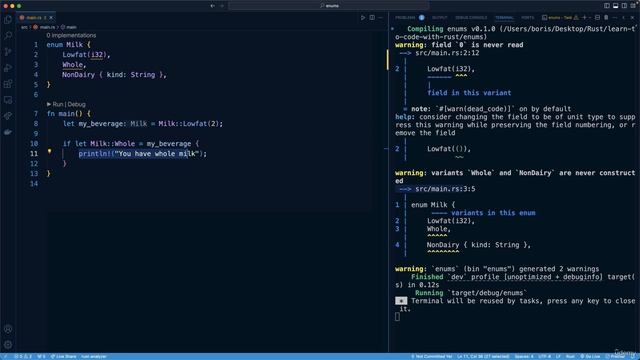Open Customize Layout in title bar

click(x=633, y=6)
